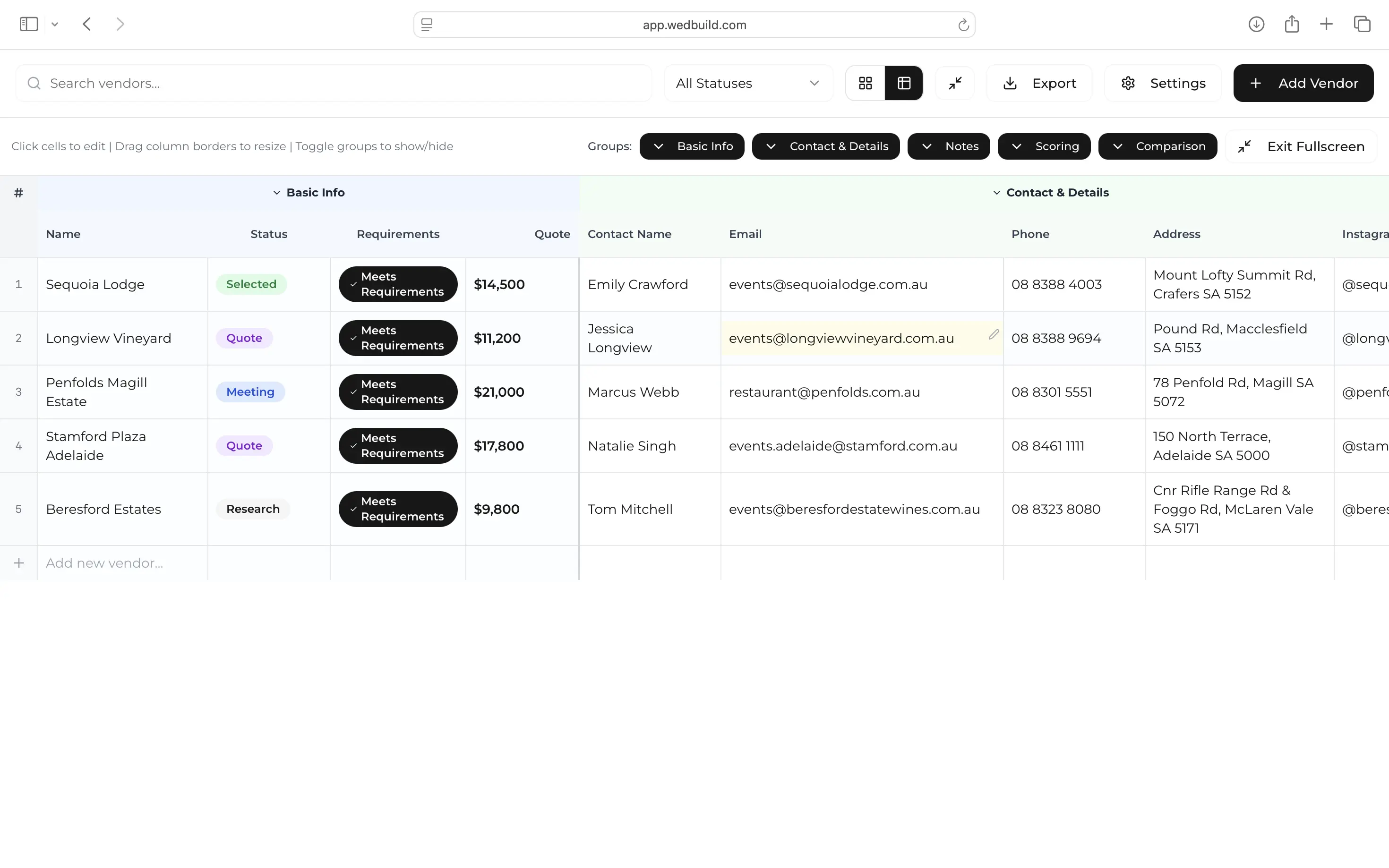Screen dimensions: 1389x868
Task: Toggle the Scoring group visibility
Action: [1044, 146]
